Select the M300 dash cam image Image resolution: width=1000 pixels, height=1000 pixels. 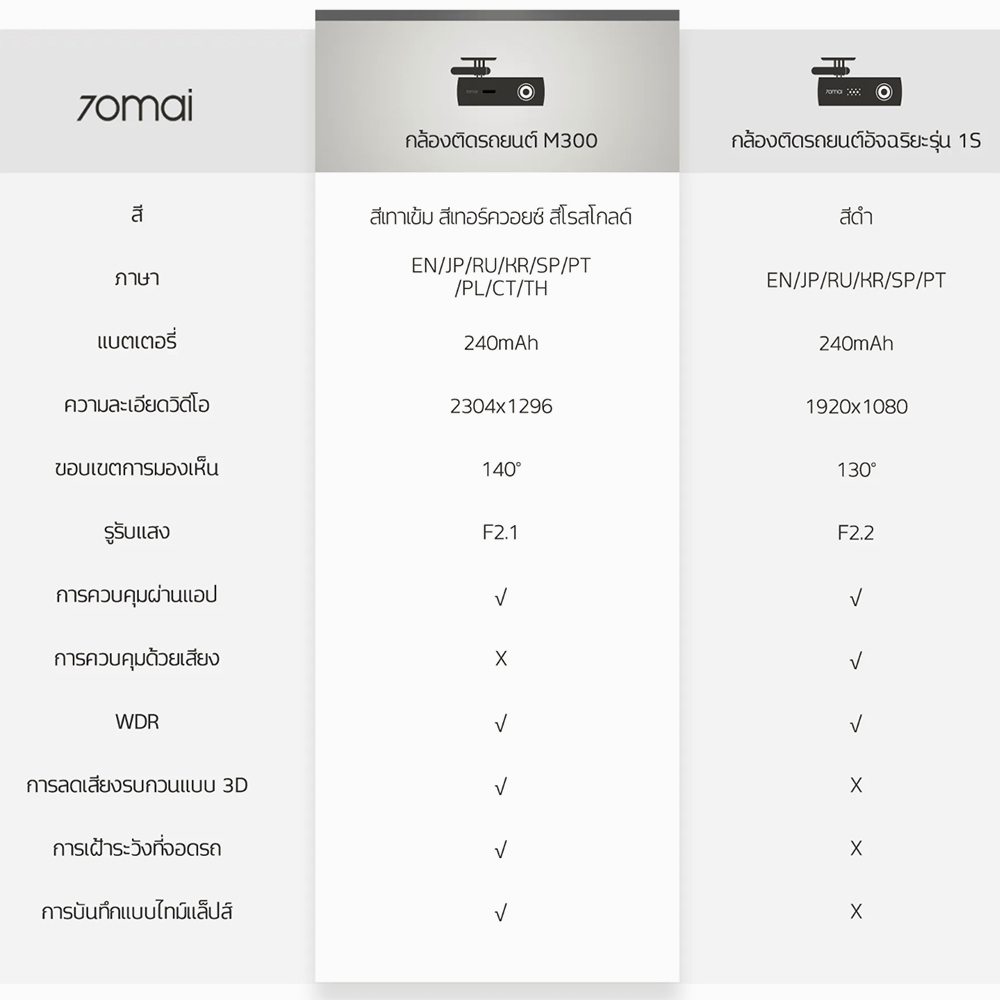point(497,82)
